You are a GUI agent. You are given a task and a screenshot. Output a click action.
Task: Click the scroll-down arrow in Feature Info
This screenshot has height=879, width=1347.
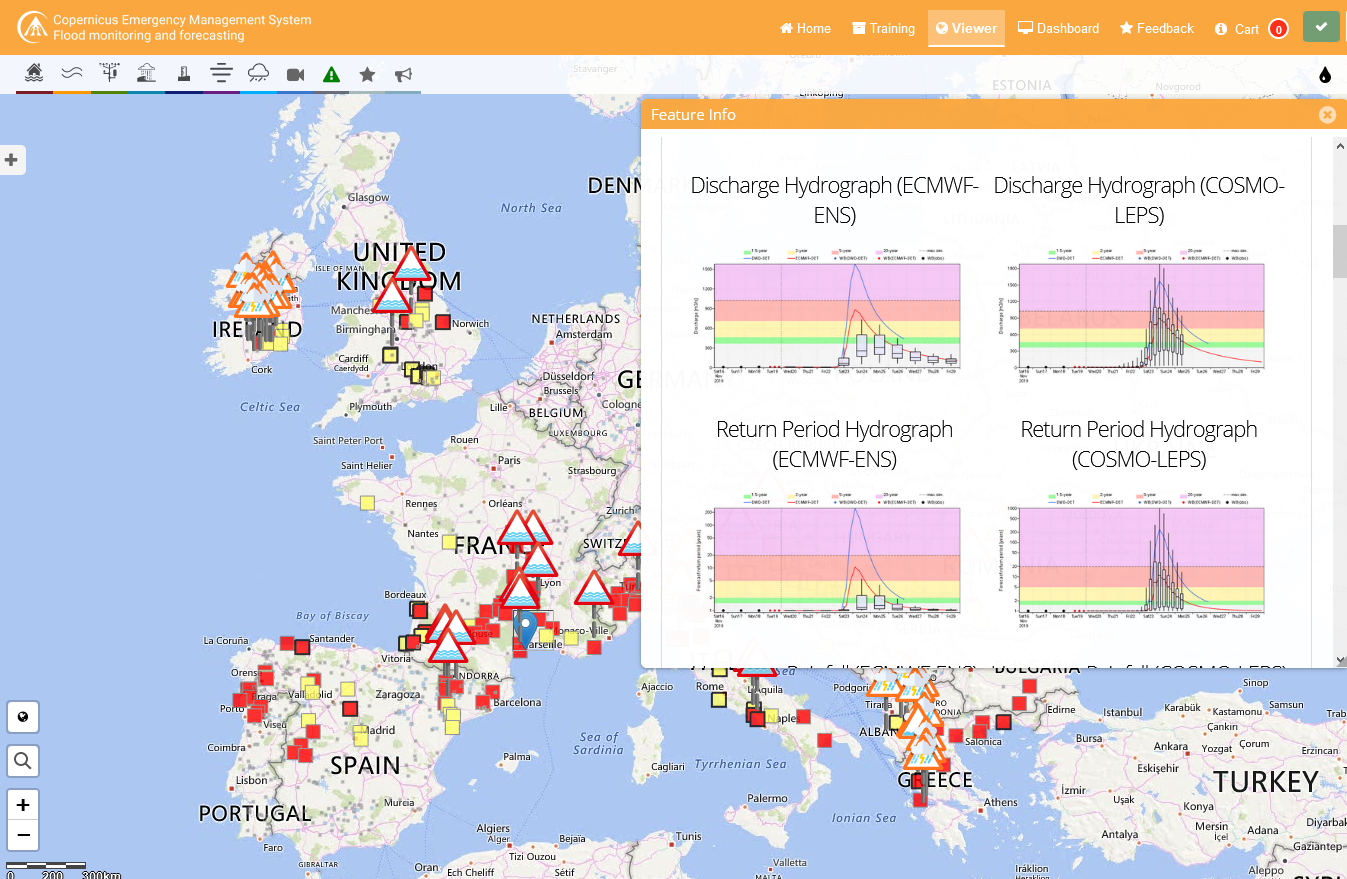[x=1338, y=659]
